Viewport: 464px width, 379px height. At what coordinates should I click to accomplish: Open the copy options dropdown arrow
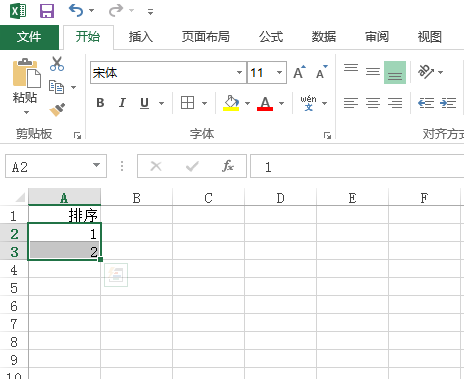(74, 87)
